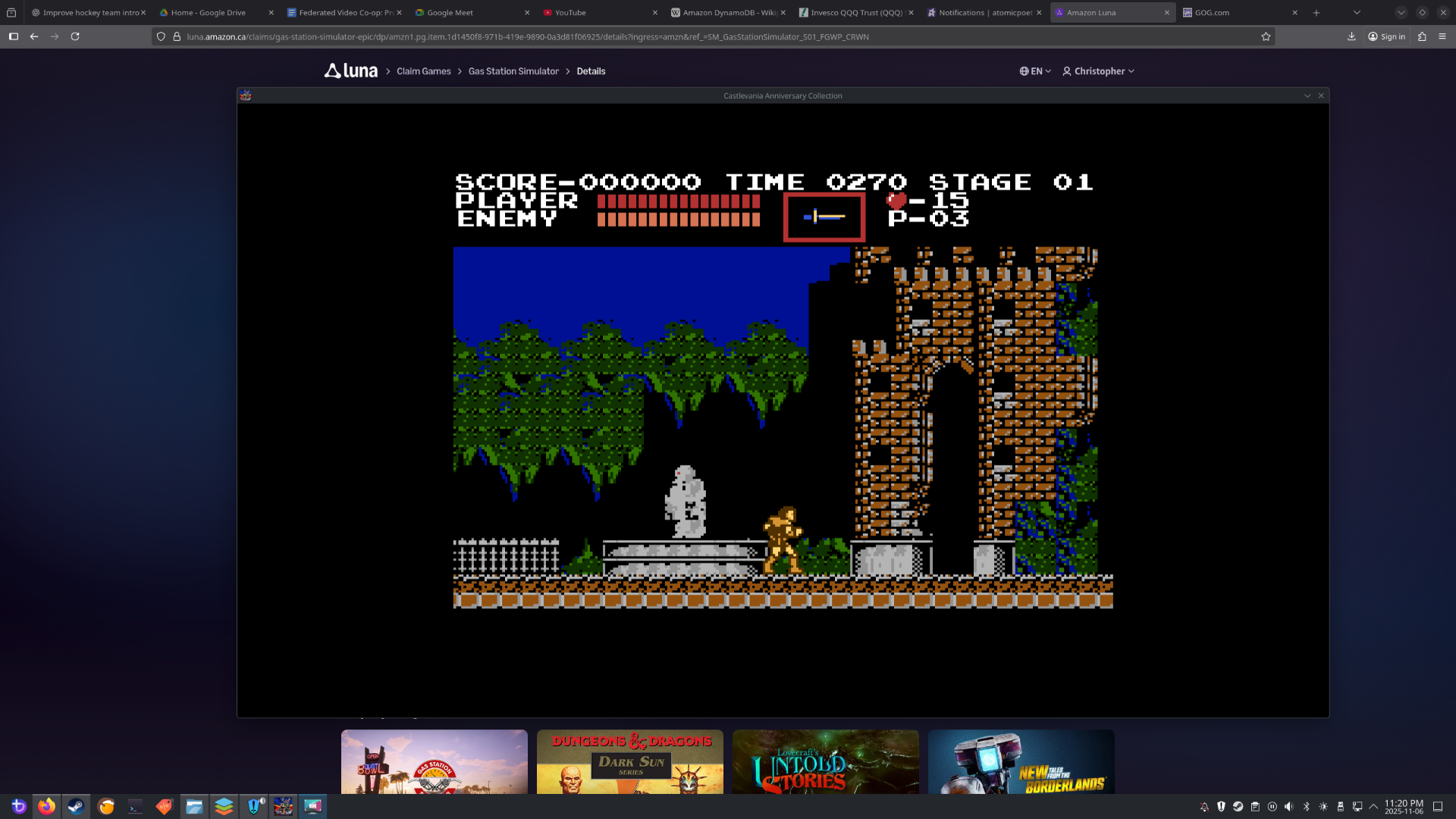Image resolution: width=1456 pixels, height=819 pixels.
Task: Expand hidden system tray icons arrow
Action: [x=1373, y=806]
